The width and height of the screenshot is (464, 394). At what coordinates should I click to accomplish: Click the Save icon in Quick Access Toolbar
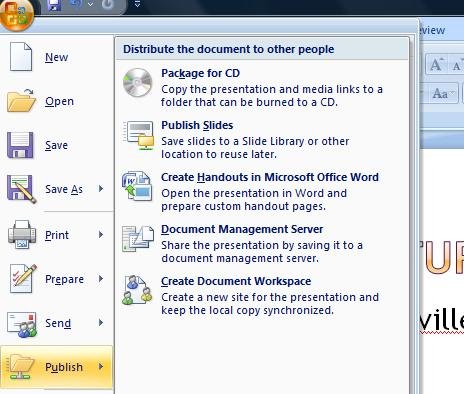[x=54, y=5]
